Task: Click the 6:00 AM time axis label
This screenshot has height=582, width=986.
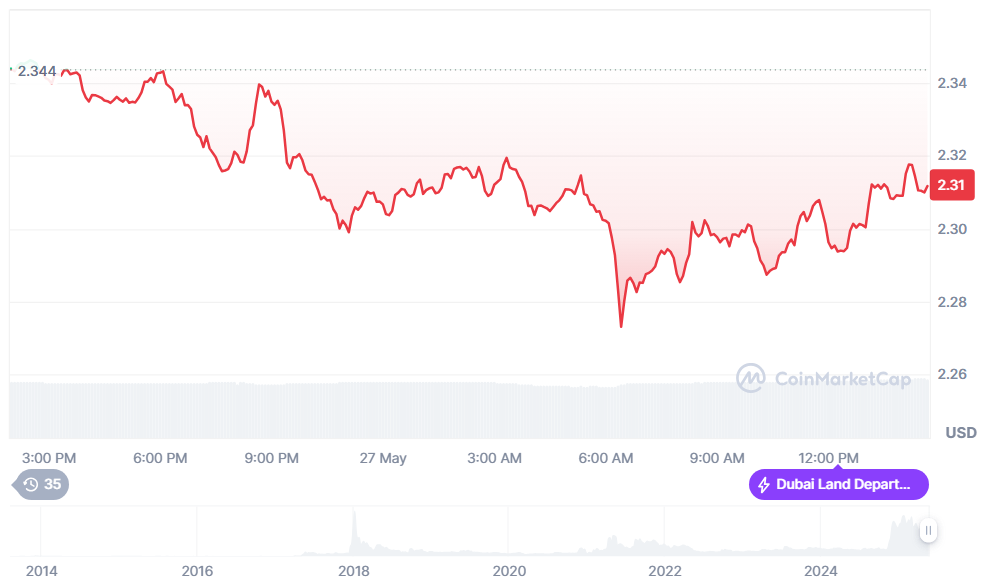Action: click(606, 458)
